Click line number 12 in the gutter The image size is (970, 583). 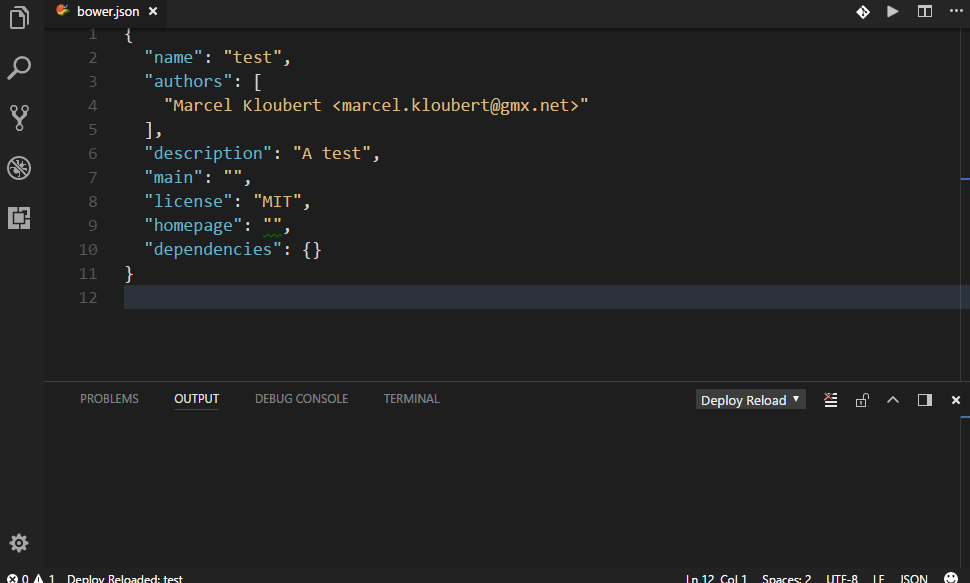click(x=88, y=298)
